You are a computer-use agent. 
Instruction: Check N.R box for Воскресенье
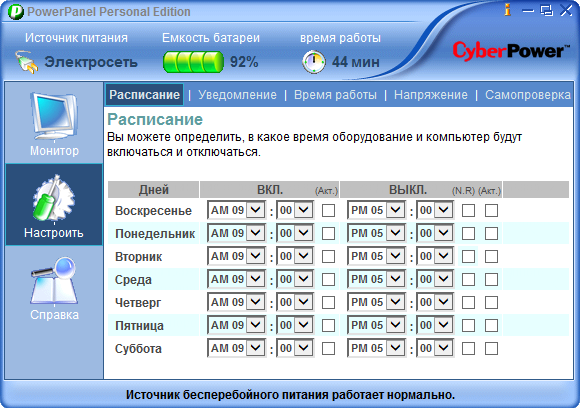tap(468, 210)
